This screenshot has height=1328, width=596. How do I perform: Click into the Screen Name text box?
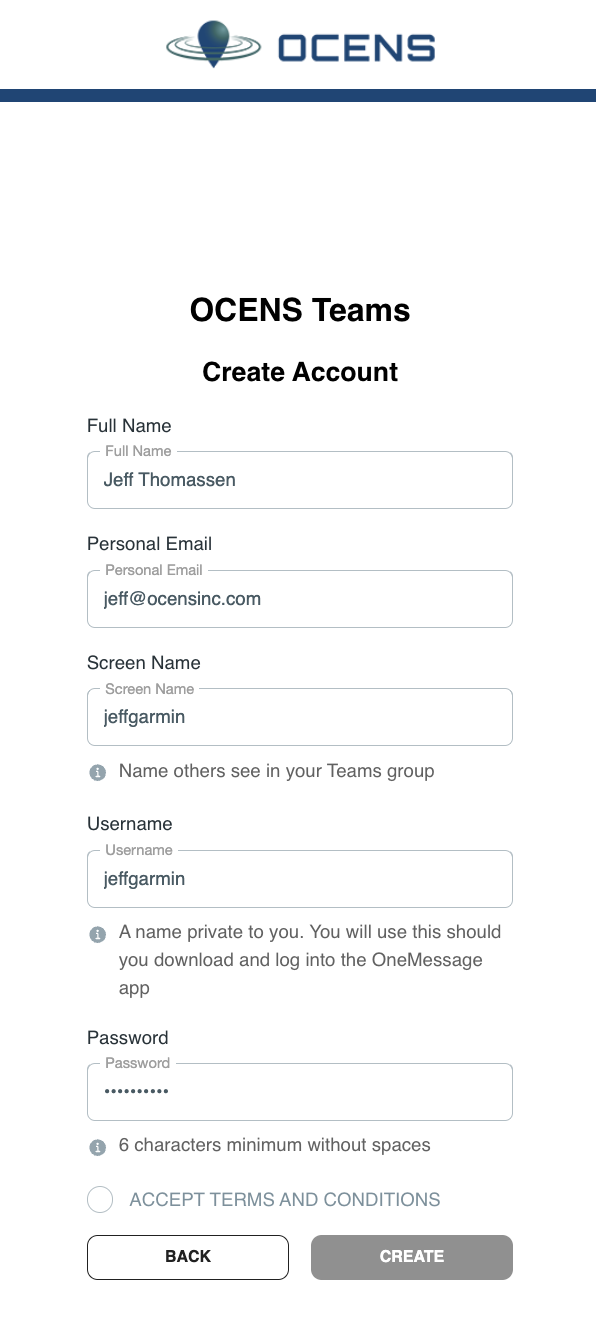[x=300, y=717]
